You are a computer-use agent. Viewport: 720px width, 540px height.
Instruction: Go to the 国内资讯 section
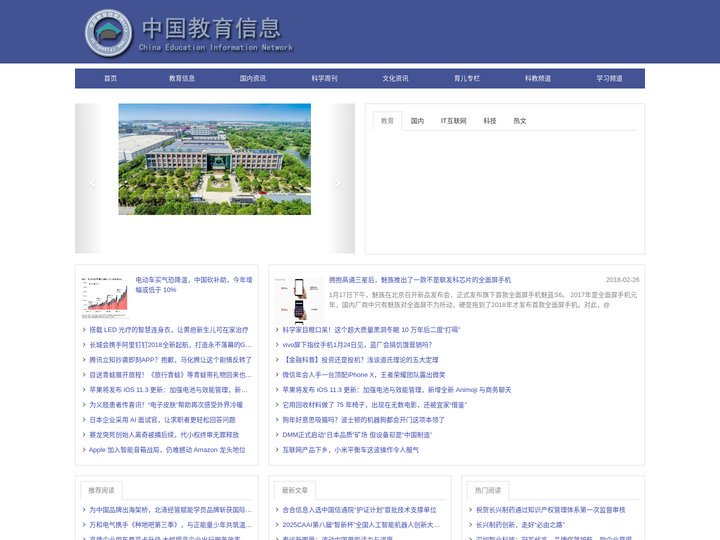click(253, 79)
